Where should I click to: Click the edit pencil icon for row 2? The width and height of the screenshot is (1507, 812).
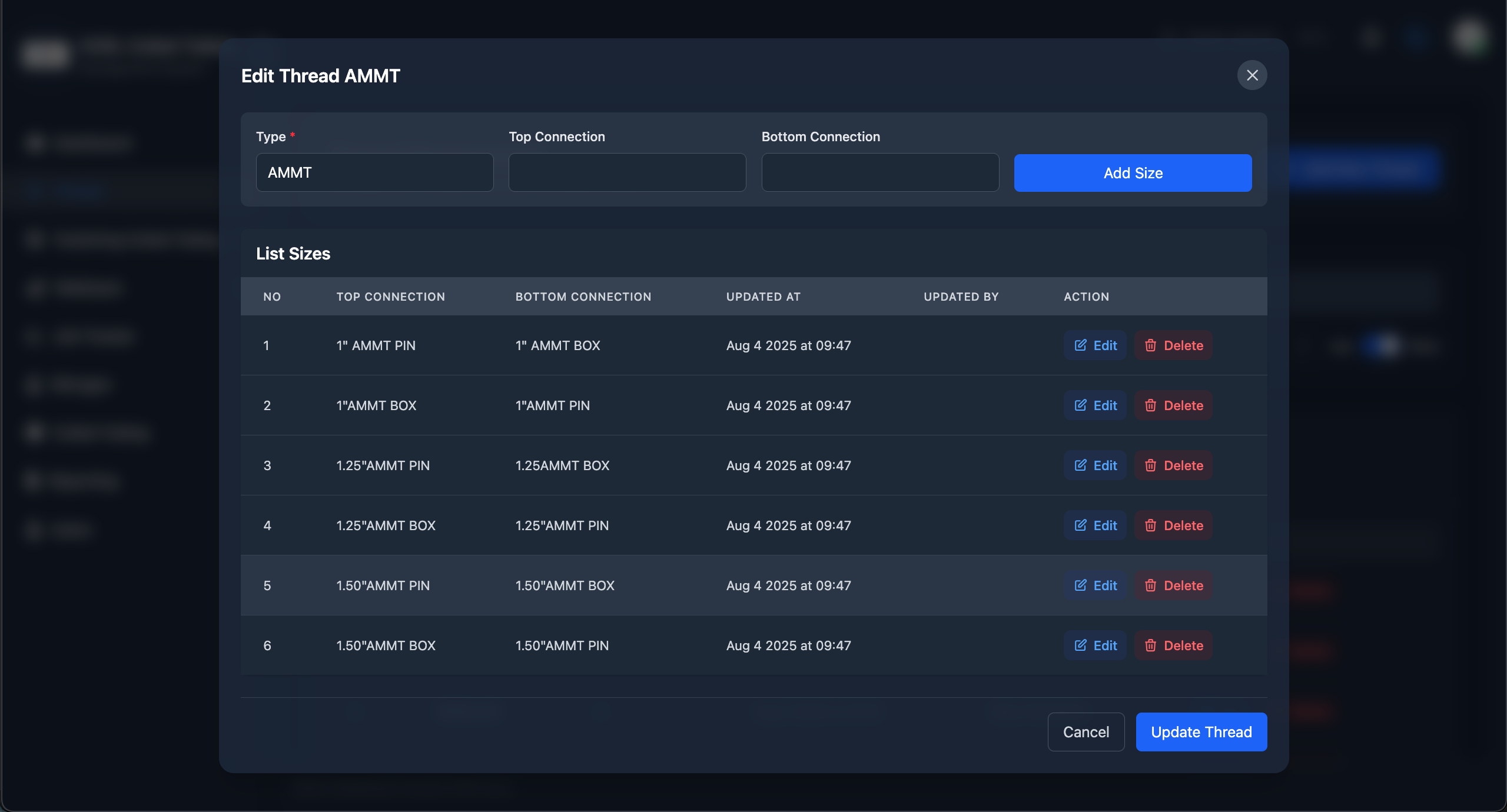(x=1080, y=405)
